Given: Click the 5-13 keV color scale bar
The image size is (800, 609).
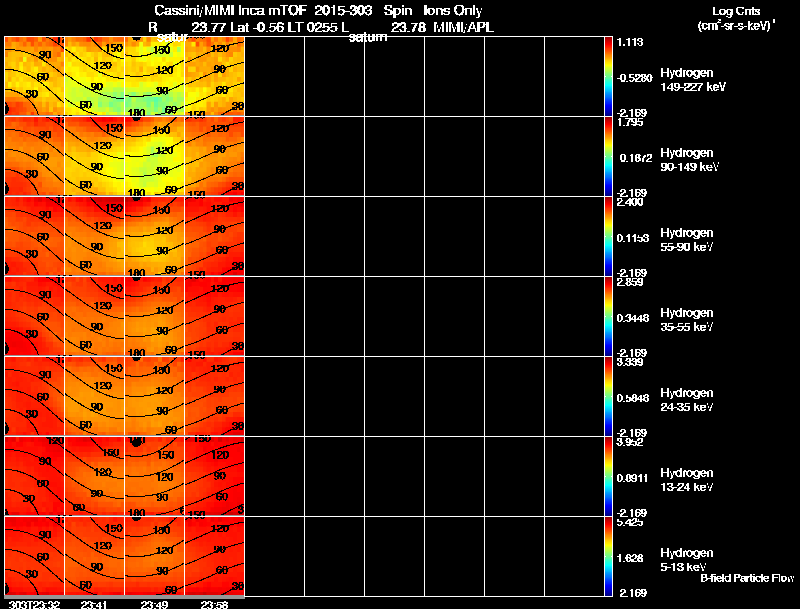Looking at the screenshot, I should tap(608, 556).
